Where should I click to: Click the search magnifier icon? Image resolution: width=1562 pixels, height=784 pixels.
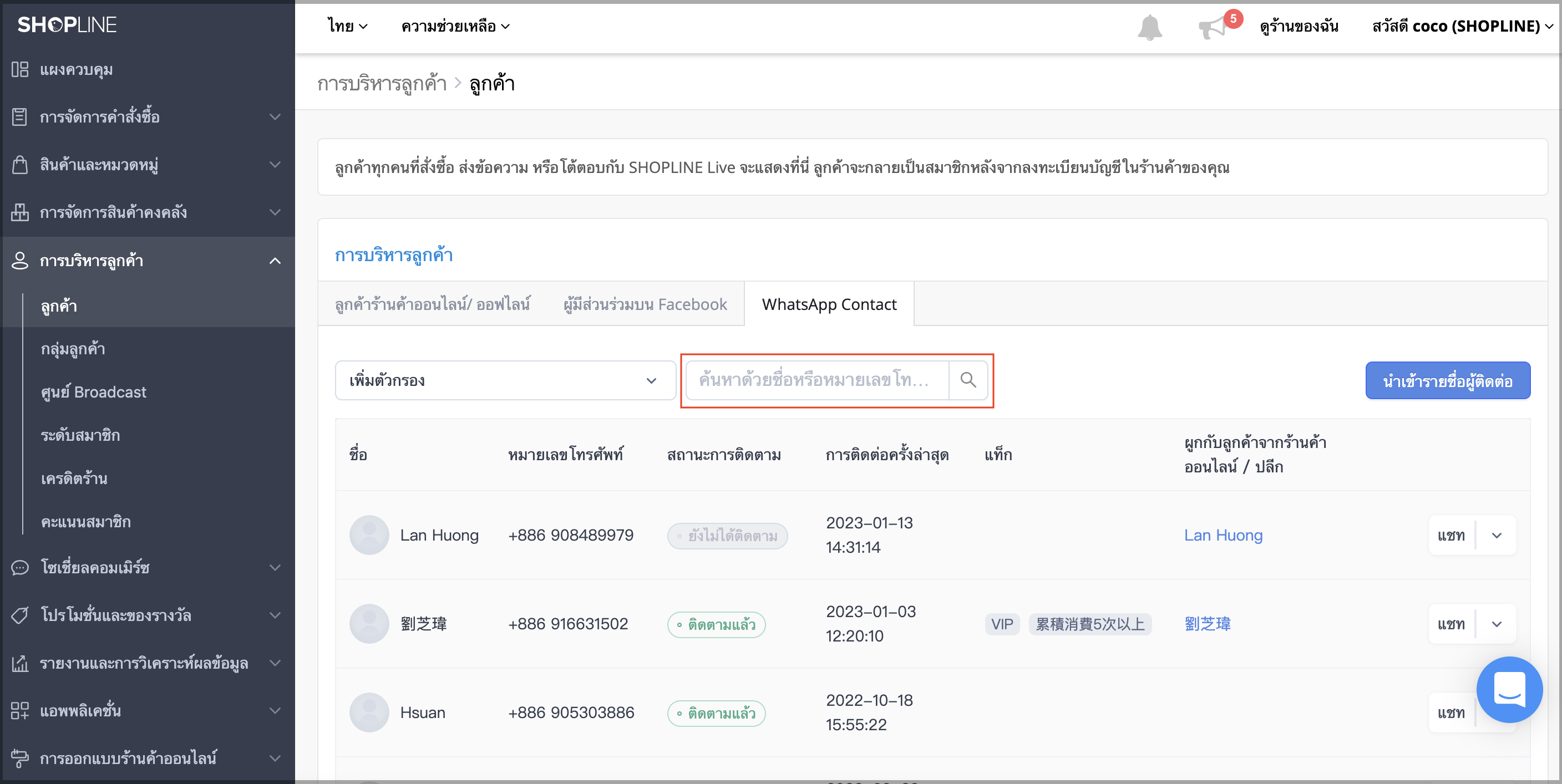[968, 380]
